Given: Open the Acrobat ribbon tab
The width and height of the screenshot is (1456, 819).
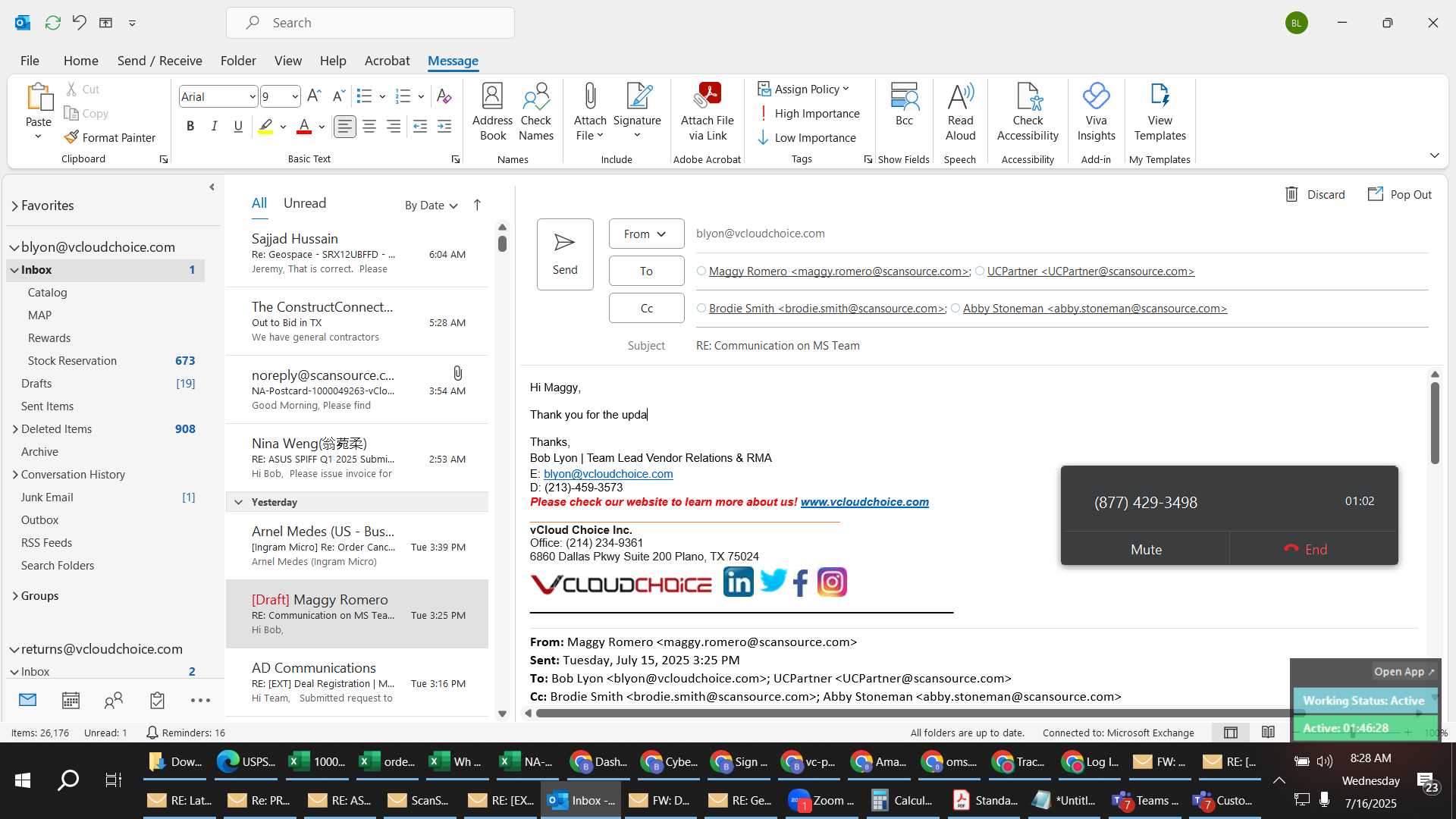Looking at the screenshot, I should pyautogui.click(x=387, y=61).
